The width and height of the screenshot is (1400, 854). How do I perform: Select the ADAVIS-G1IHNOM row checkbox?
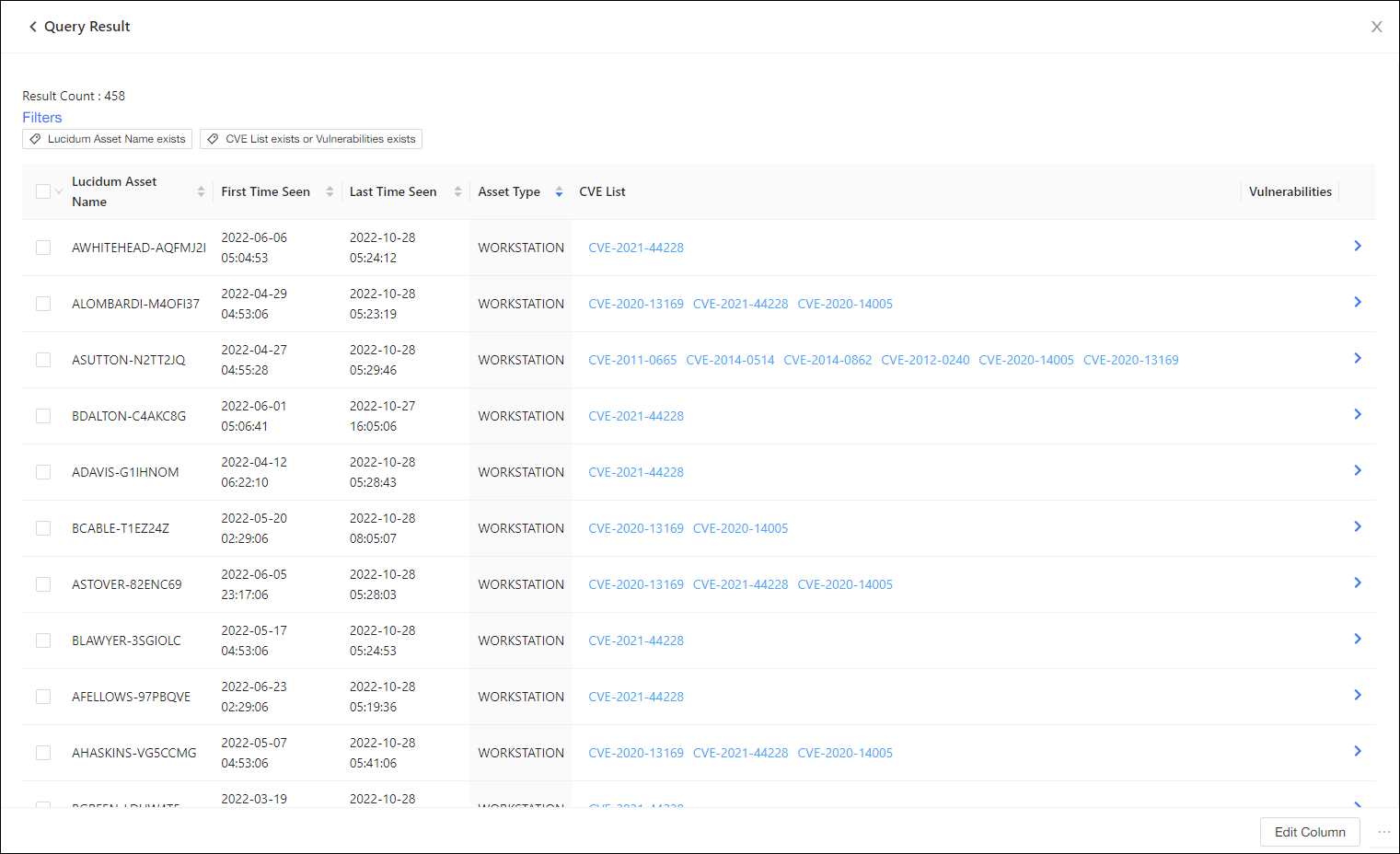click(43, 472)
